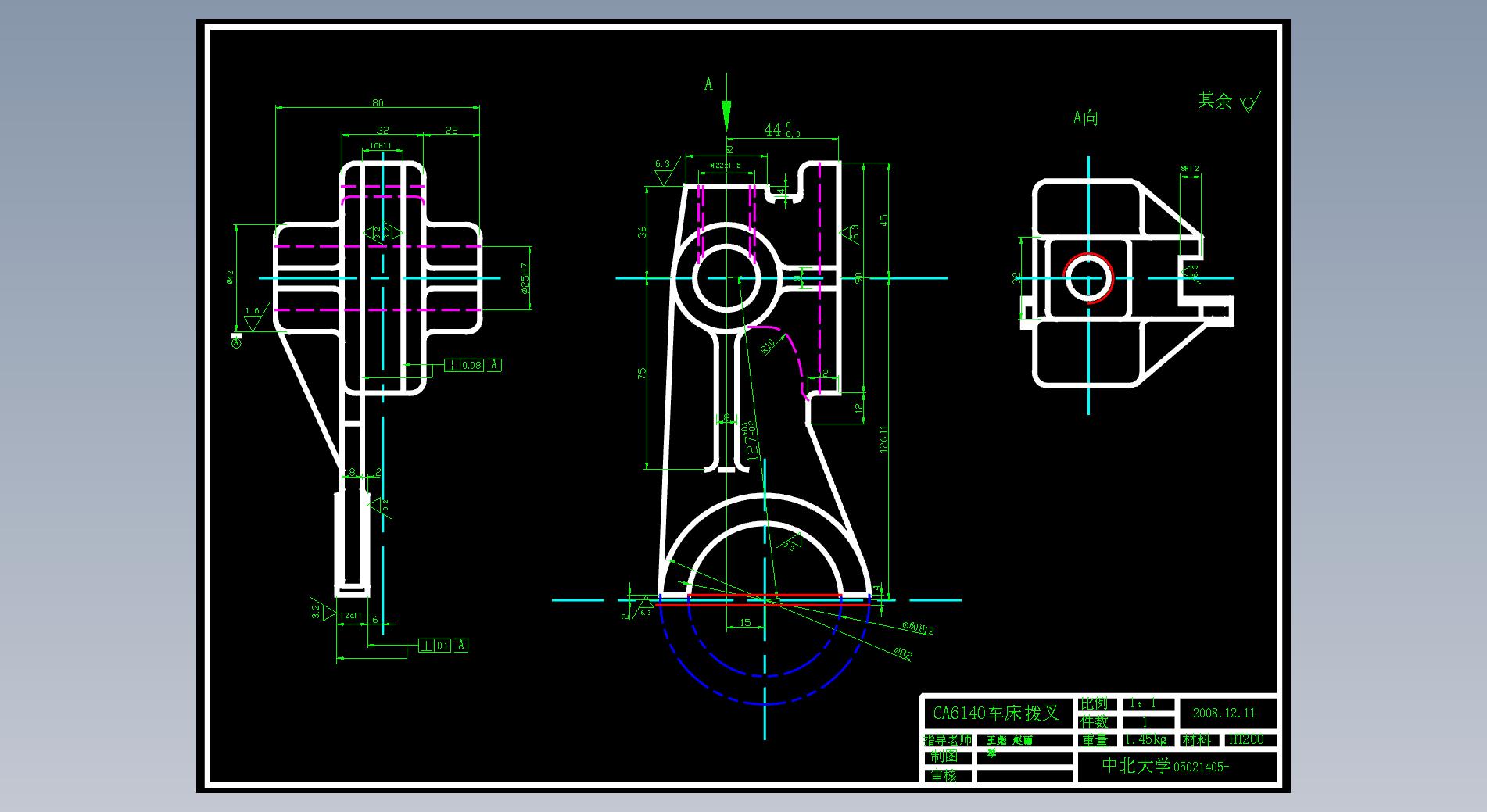Select the '材料' label cell
The width and height of the screenshot is (1487, 812).
(1196, 739)
